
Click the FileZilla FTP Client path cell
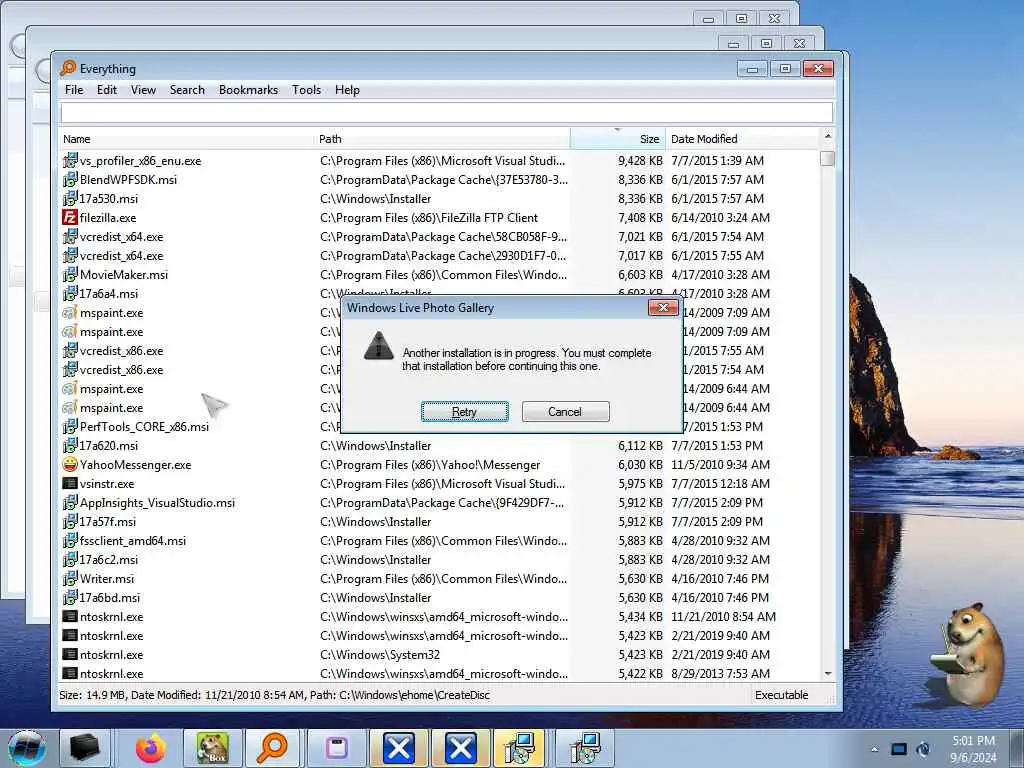[429, 217]
